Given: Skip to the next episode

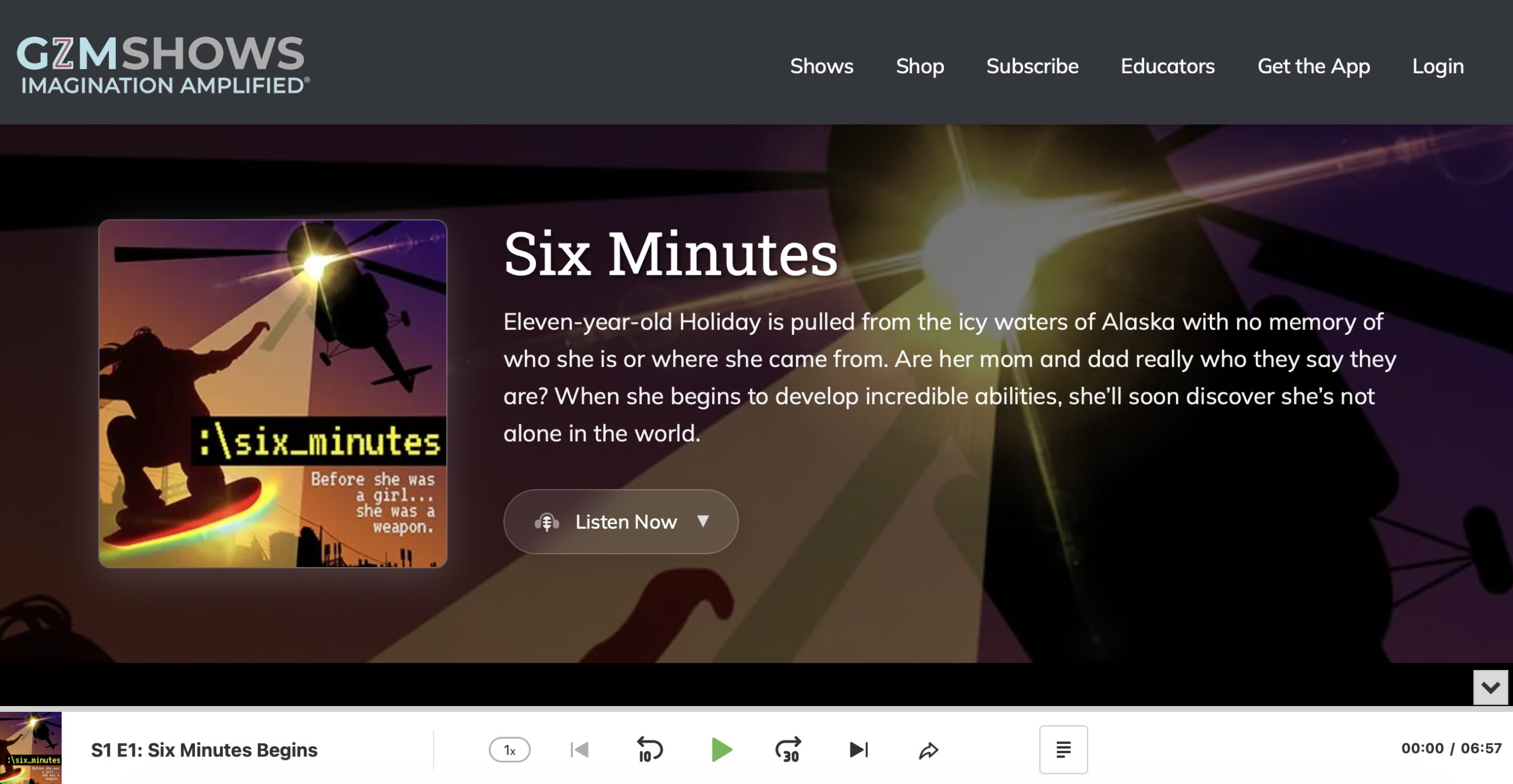Looking at the screenshot, I should click(858, 749).
